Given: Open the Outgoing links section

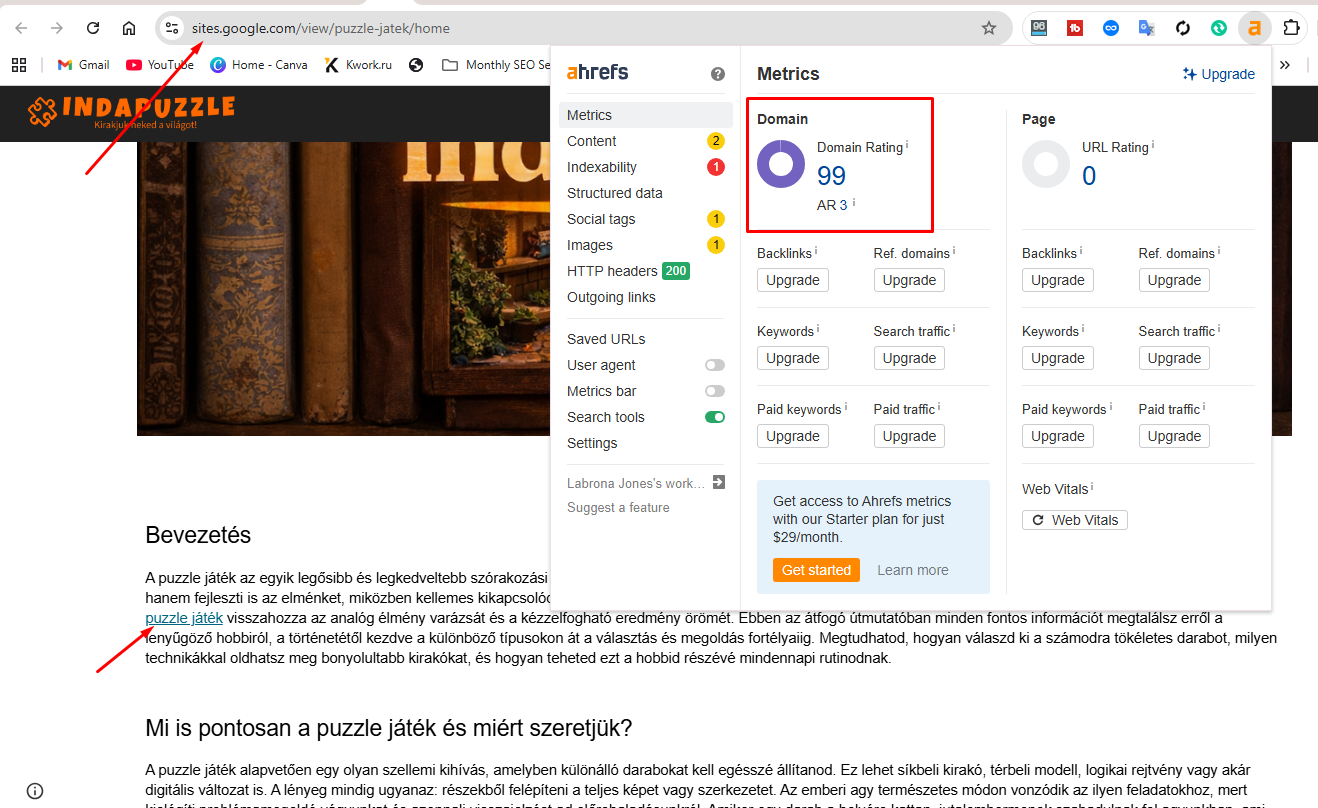Looking at the screenshot, I should pyautogui.click(x=611, y=297).
